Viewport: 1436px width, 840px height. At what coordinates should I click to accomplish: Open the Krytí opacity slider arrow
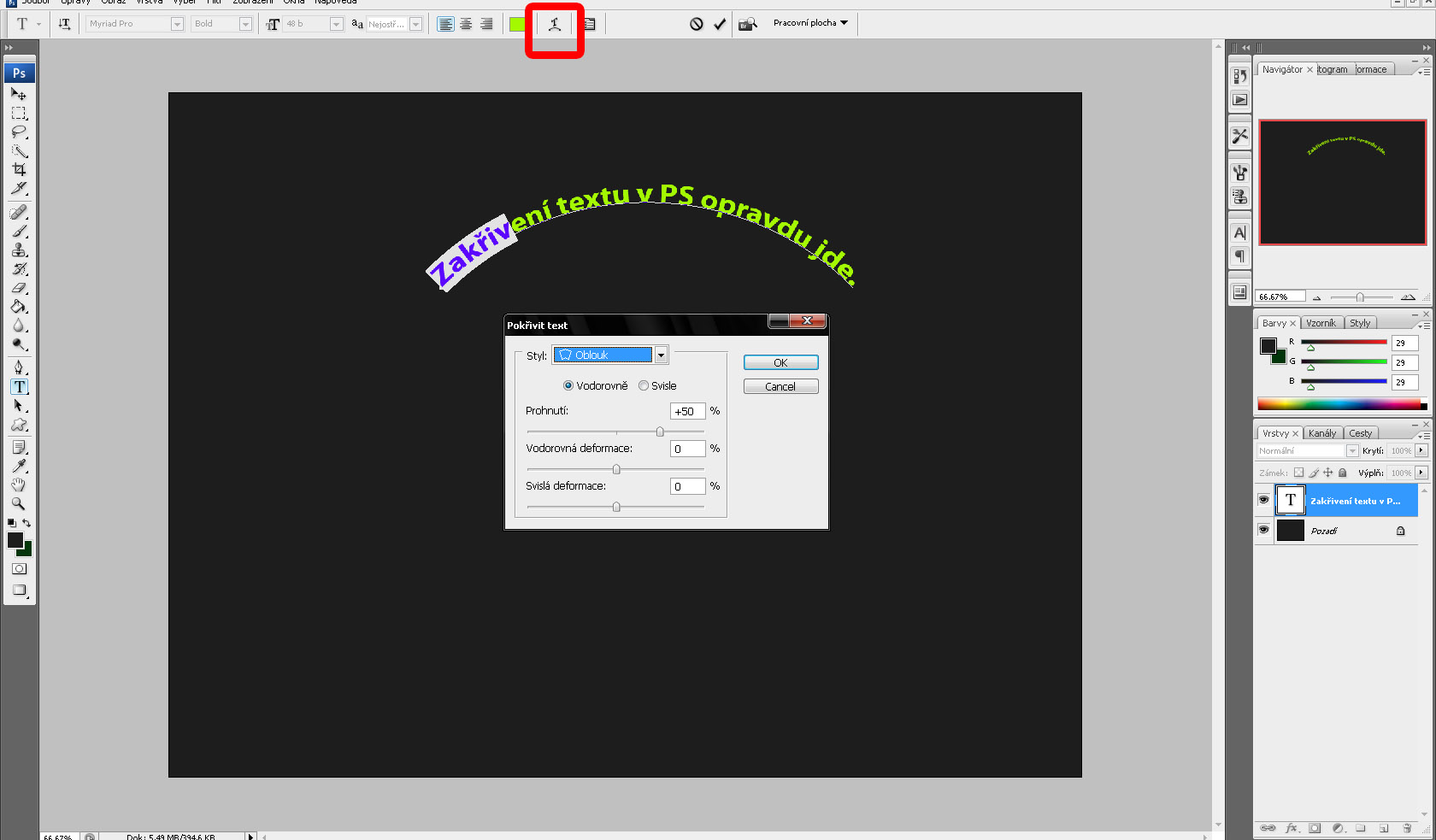click(x=1421, y=450)
